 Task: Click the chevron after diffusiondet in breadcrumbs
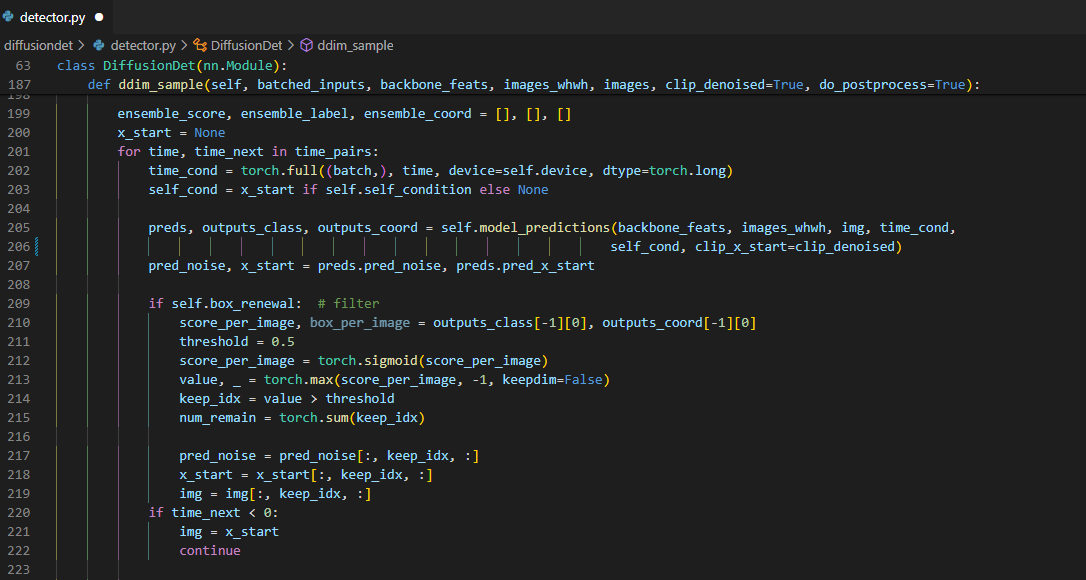click(x=80, y=46)
